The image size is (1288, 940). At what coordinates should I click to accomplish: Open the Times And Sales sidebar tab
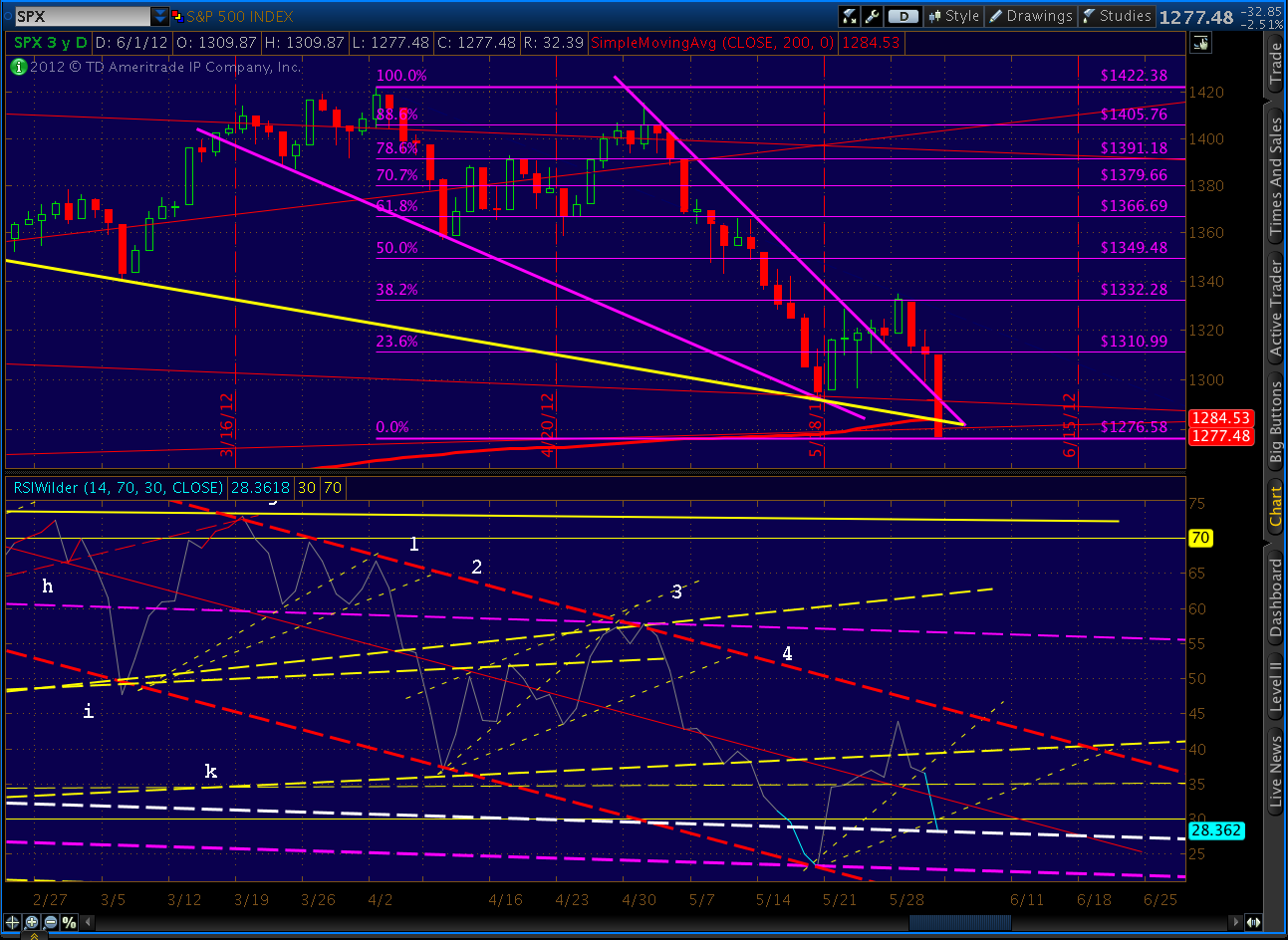click(x=1275, y=176)
